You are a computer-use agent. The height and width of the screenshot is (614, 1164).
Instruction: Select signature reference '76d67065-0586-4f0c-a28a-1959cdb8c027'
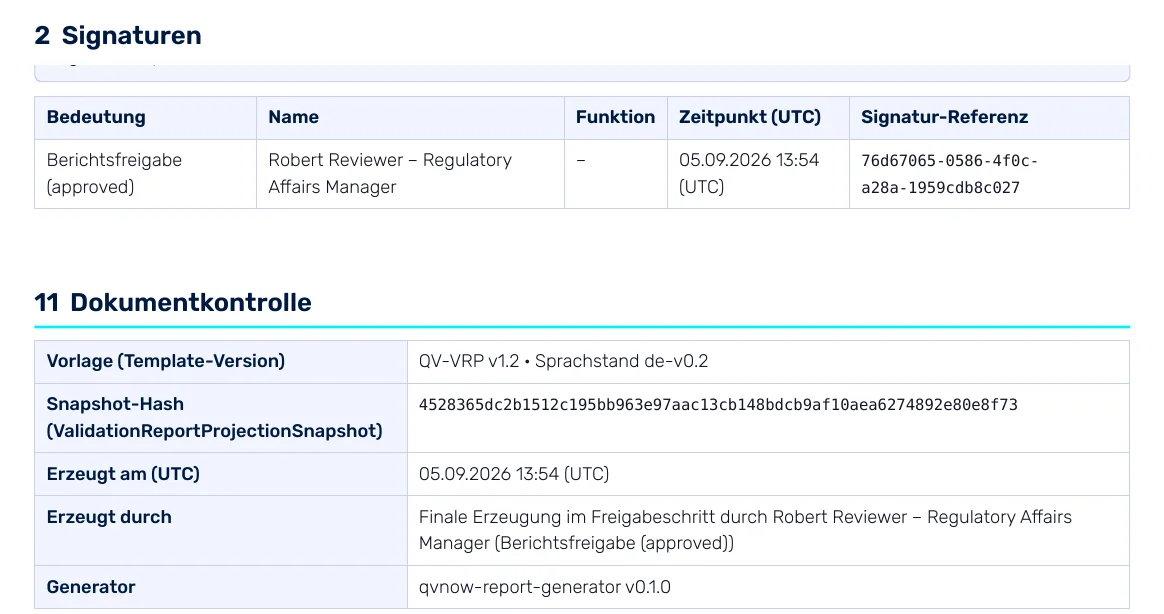pos(949,174)
